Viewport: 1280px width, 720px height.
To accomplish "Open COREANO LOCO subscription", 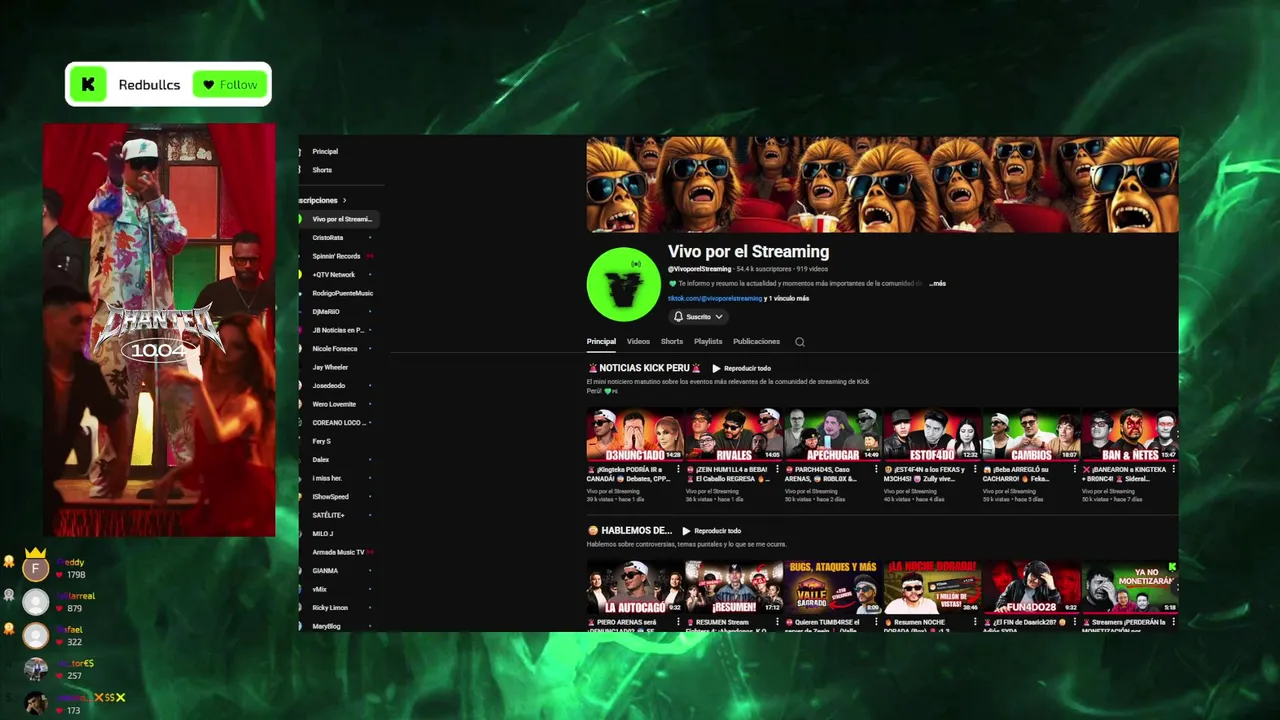I will click(338, 423).
